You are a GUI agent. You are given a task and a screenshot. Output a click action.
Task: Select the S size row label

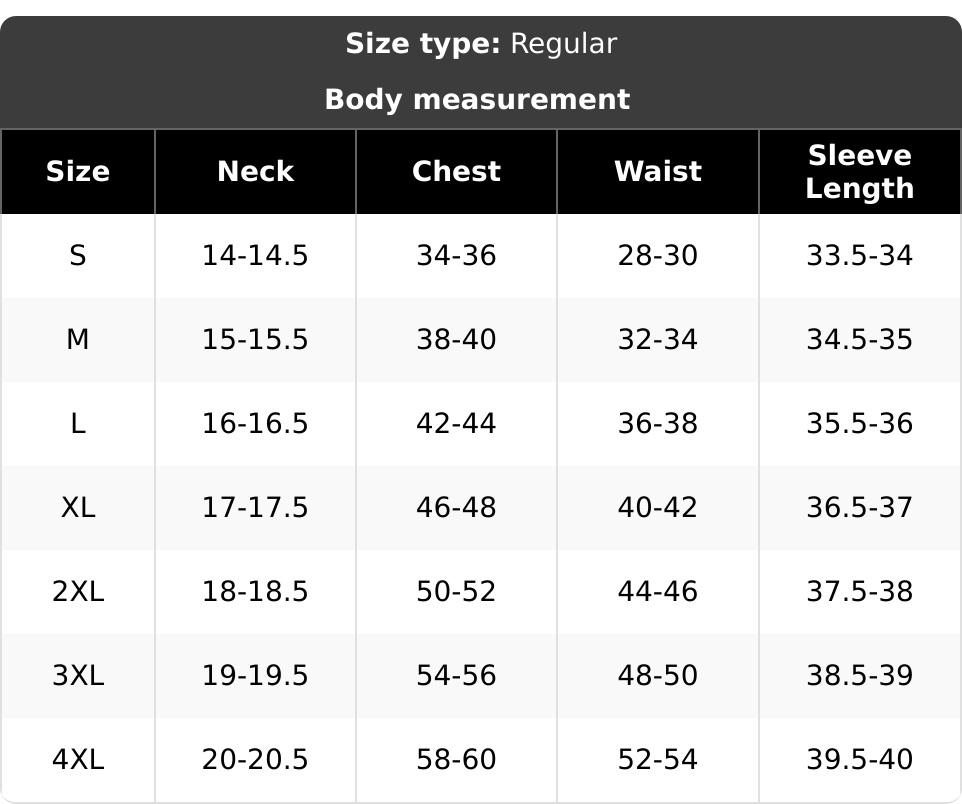coord(78,255)
